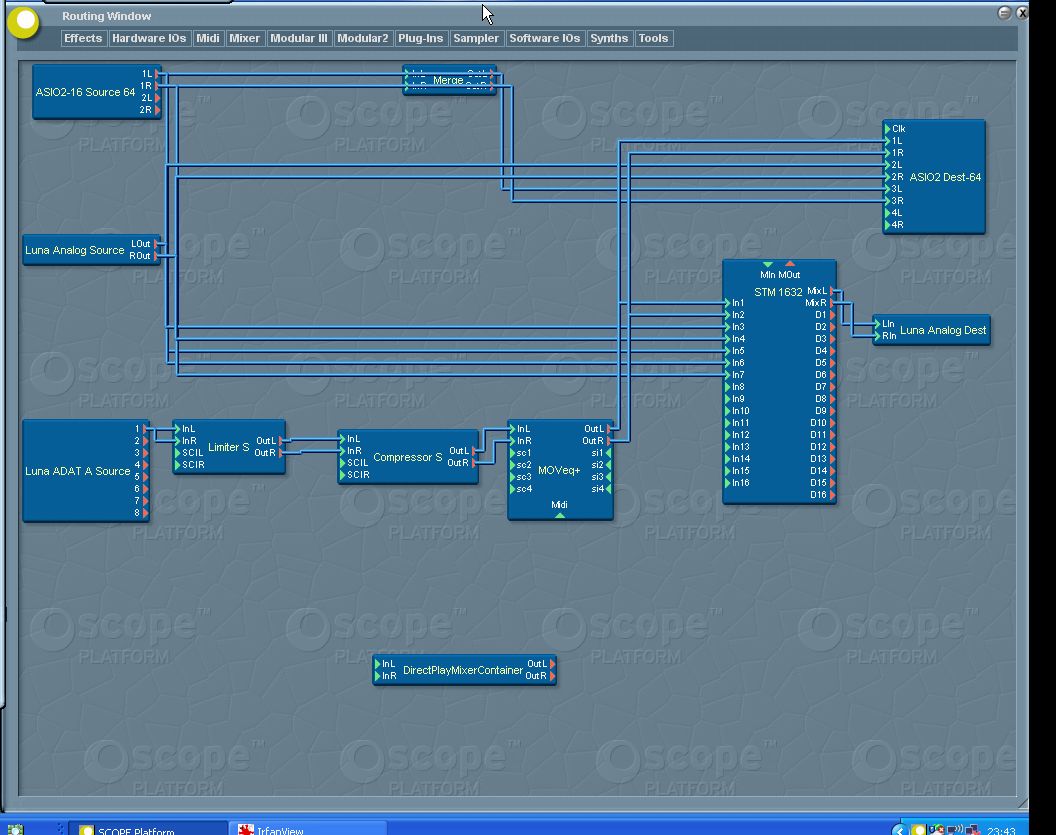1056x835 pixels.
Task: Click output port 3 on Luna ADAT A Source
Action: 145,453
